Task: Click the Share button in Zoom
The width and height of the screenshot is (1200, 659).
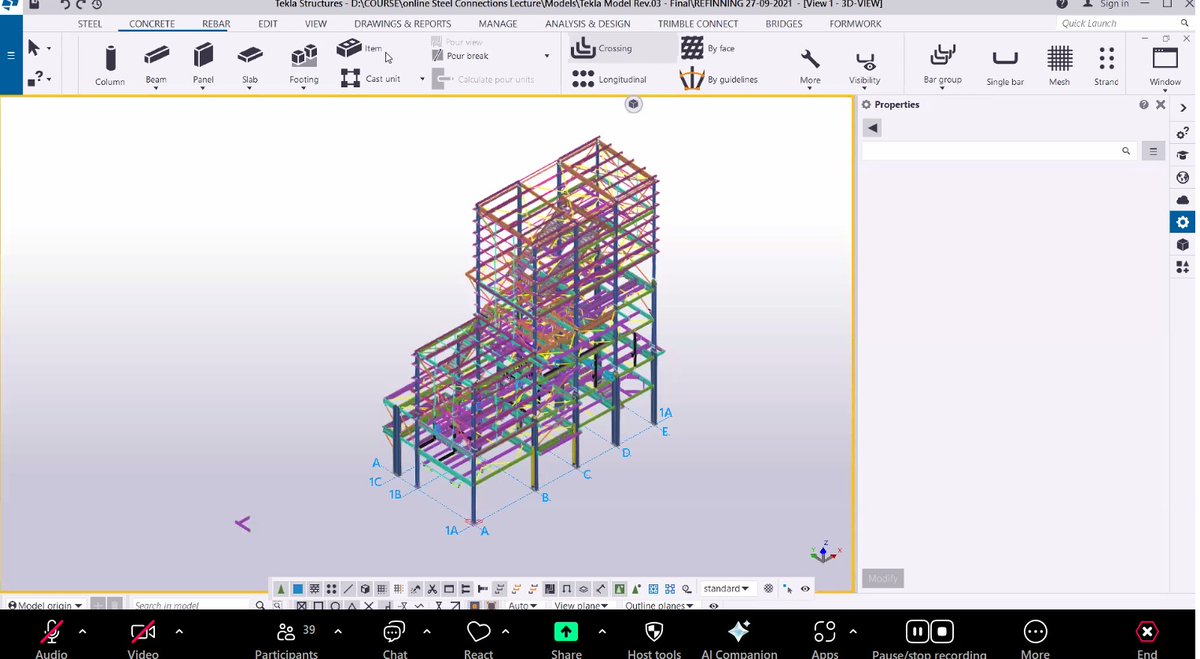Action: 566,640
